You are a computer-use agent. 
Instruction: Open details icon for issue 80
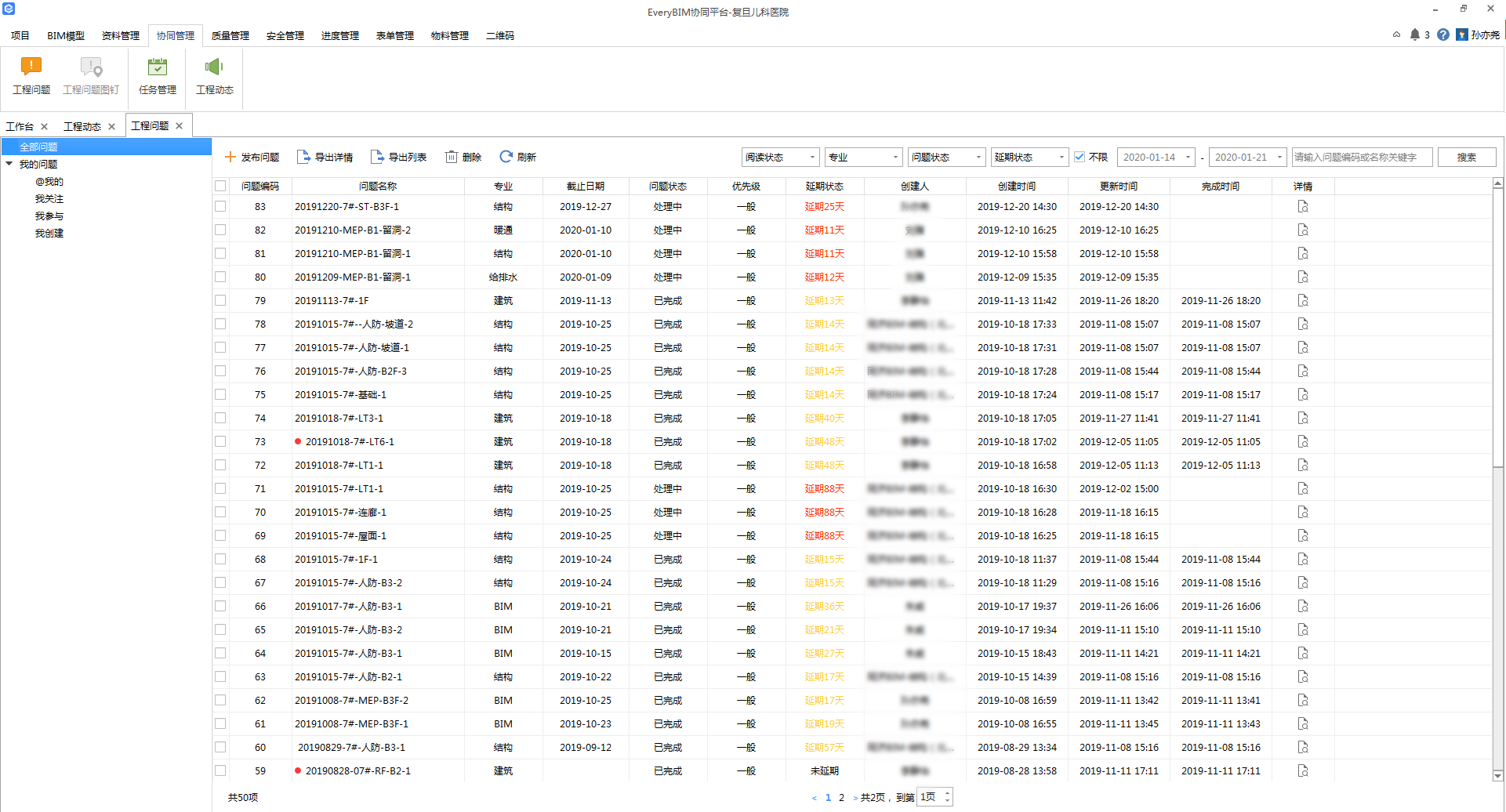1303,277
